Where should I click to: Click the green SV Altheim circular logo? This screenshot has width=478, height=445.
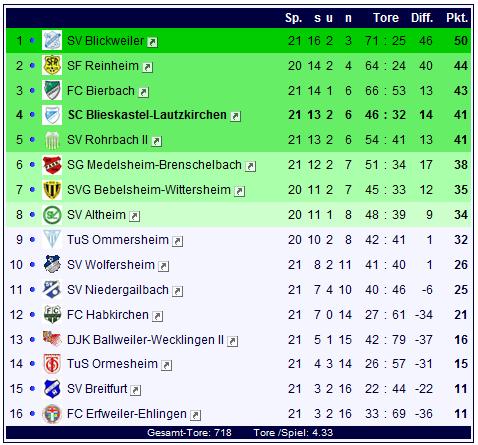[52, 215]
